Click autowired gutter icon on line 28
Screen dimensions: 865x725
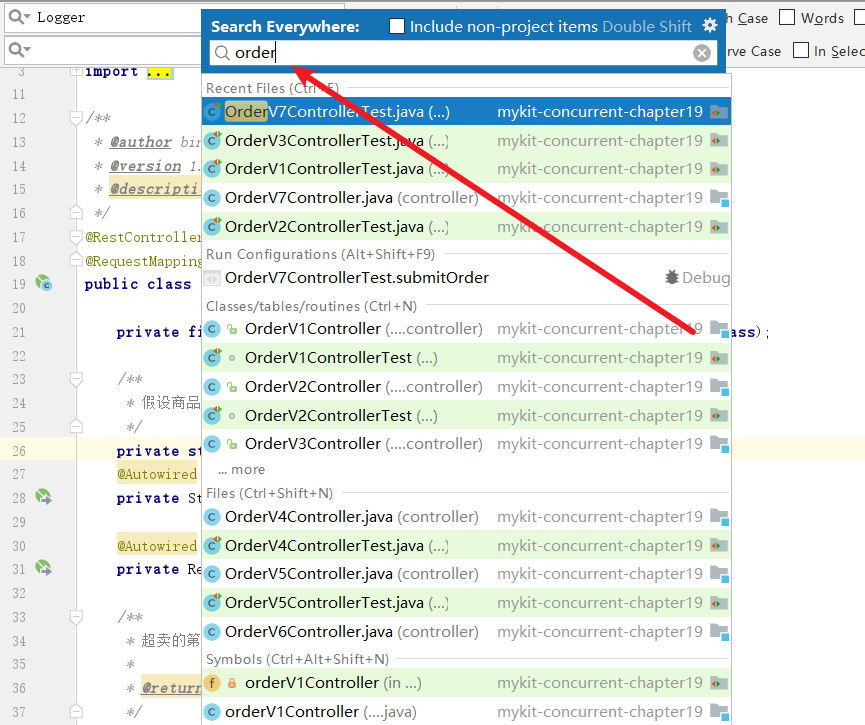tap(44, 497)
